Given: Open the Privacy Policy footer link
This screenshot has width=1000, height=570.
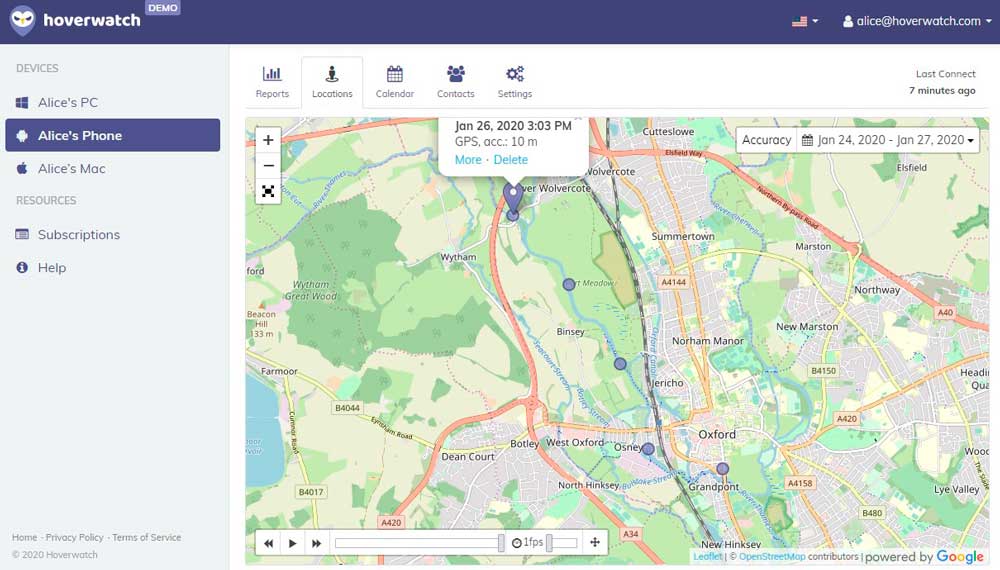Looking at the screenshot, I should 74,537.
